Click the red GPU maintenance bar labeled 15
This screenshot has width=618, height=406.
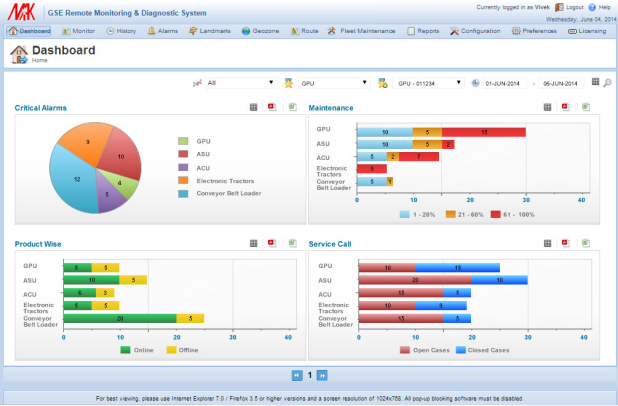484,132
